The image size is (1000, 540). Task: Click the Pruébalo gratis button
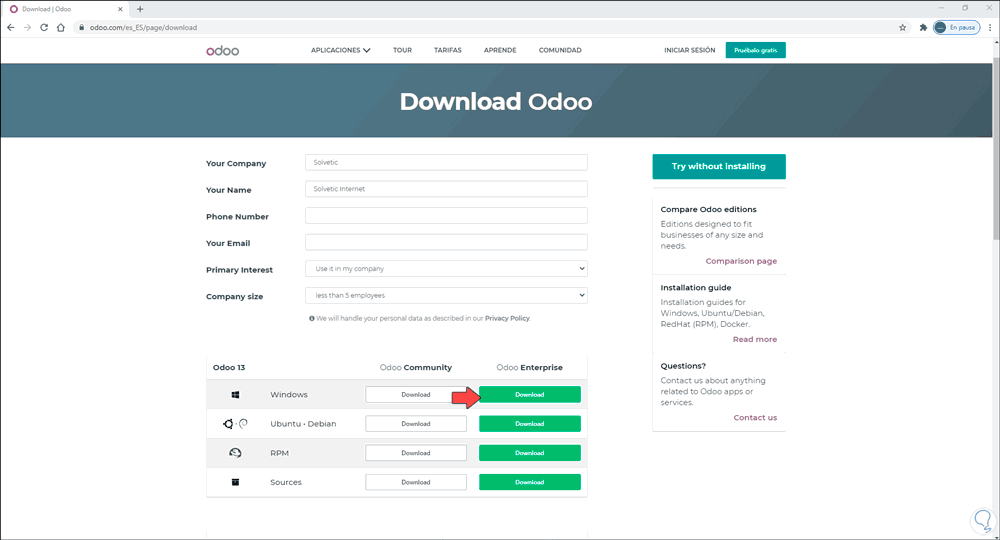756,50
